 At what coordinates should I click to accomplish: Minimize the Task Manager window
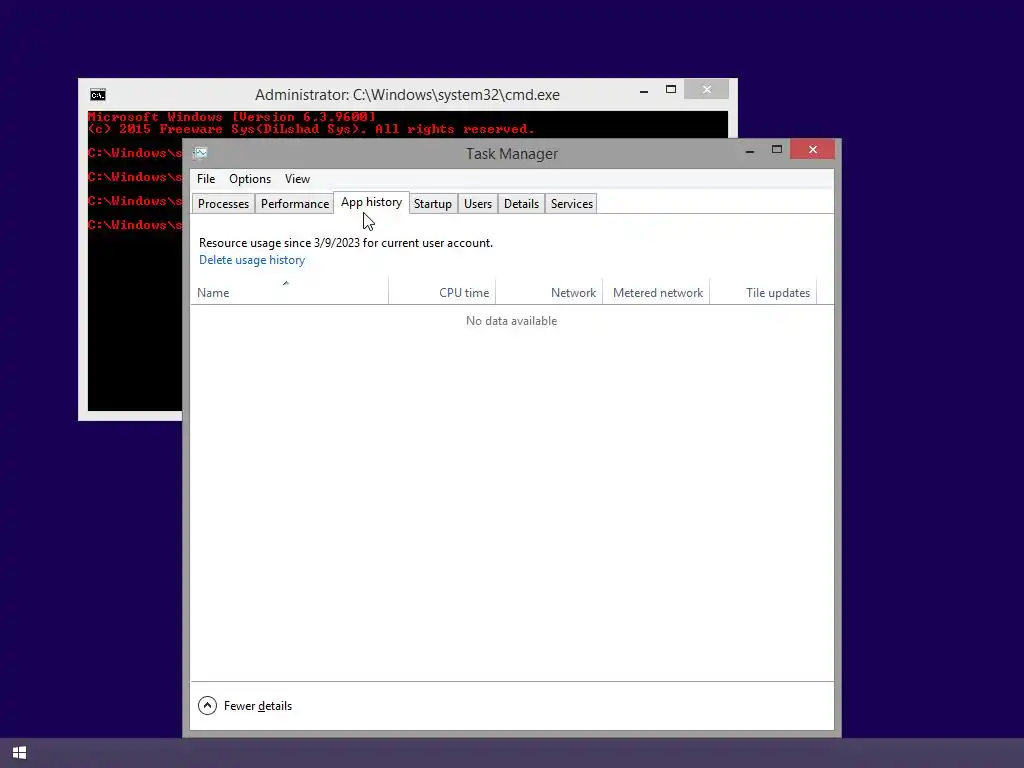[750, 150]
